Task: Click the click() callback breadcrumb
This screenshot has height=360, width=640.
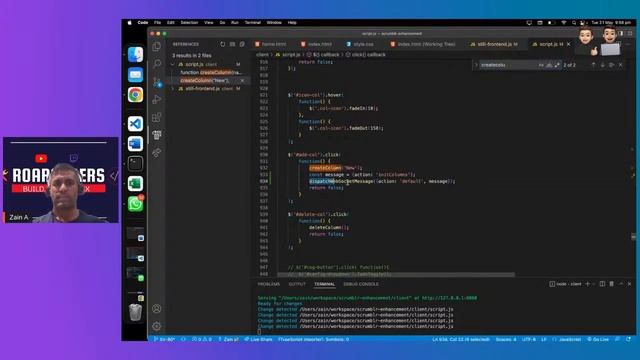Action: (366, 55)
